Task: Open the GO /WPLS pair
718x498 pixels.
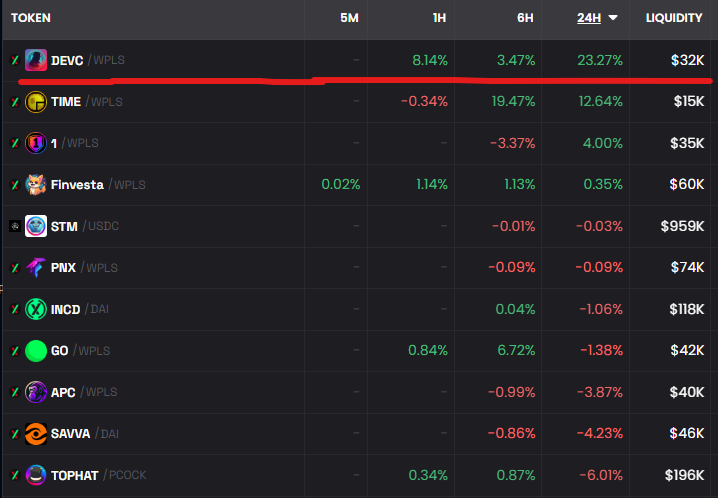Action: click(81, 351)
